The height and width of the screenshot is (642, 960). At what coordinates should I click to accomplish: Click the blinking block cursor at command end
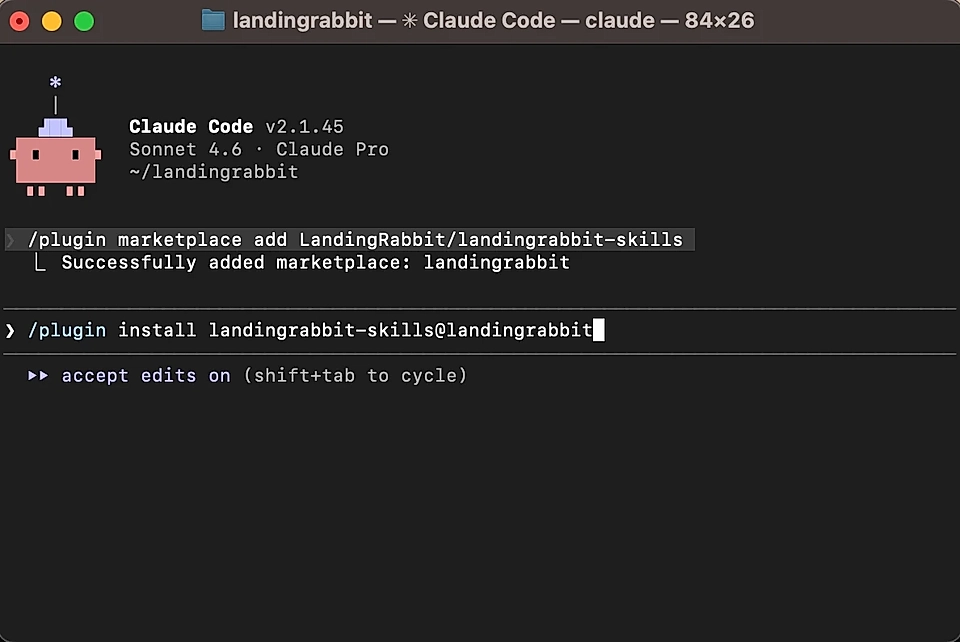599,329
